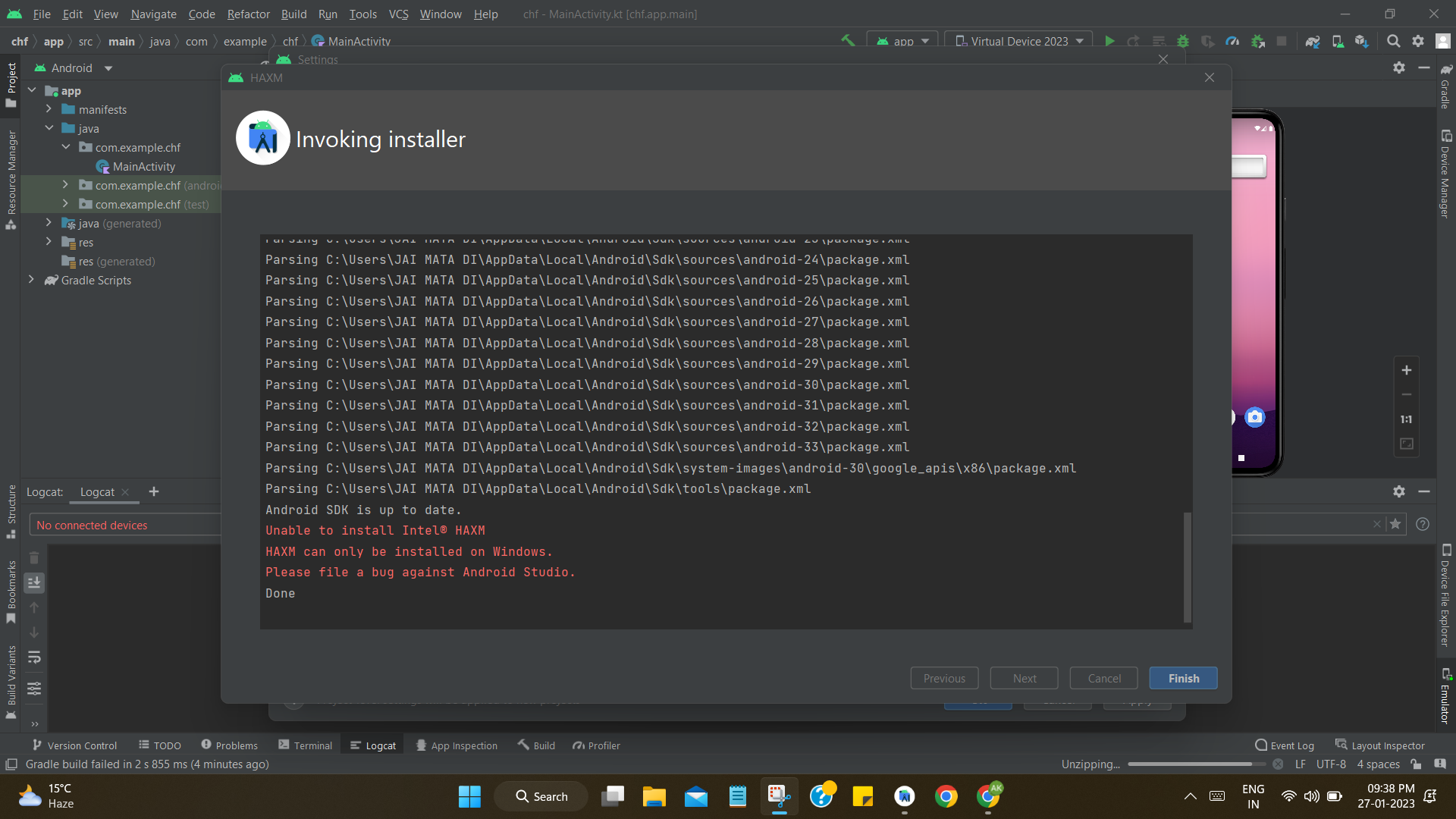Open the SDK Manager icon
The width and height of the screenshot is (1456, 819).
click(1362, 41)
